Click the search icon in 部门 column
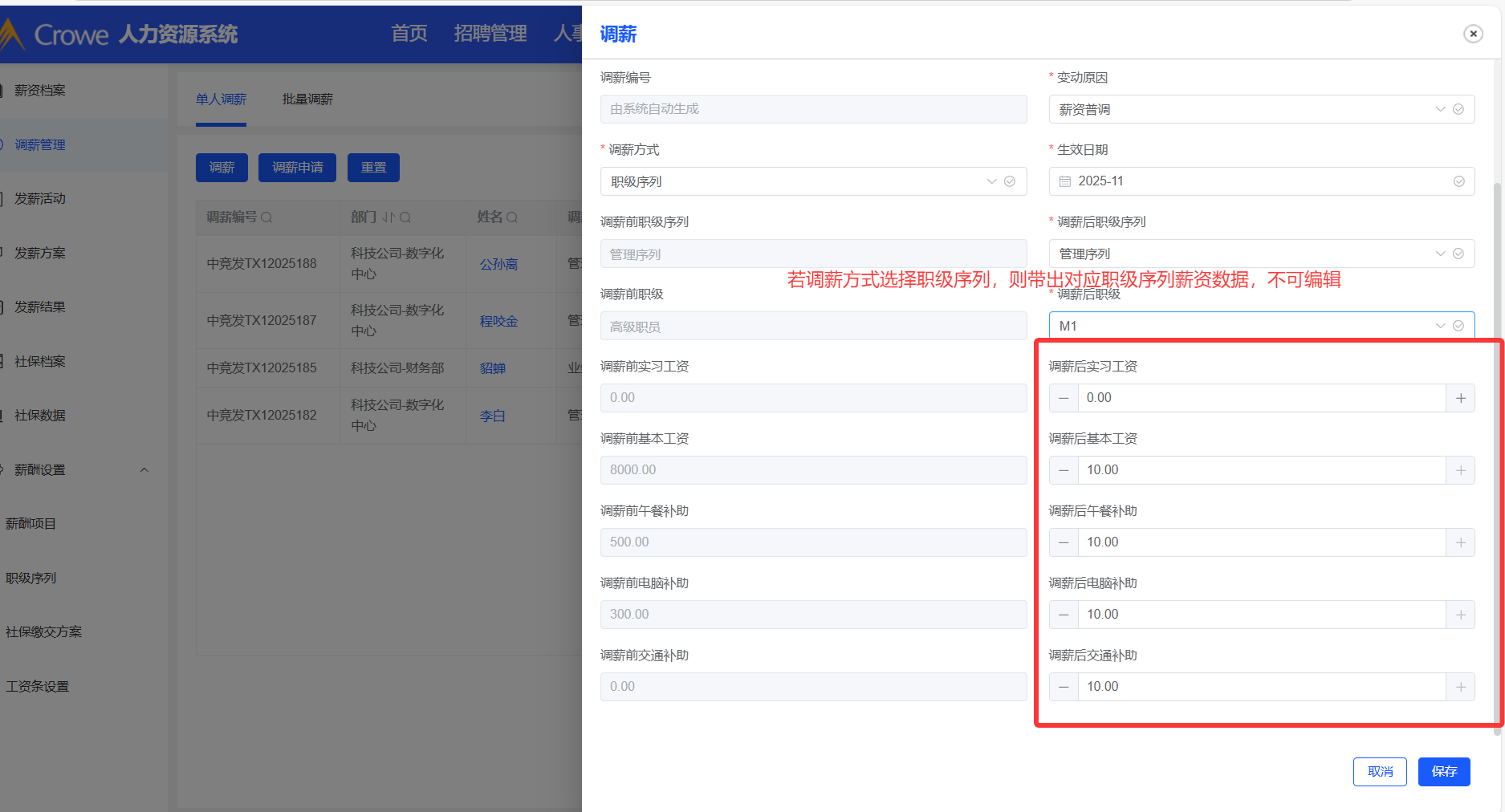This screenshot has width=1505, height=812. click(405, 217)
